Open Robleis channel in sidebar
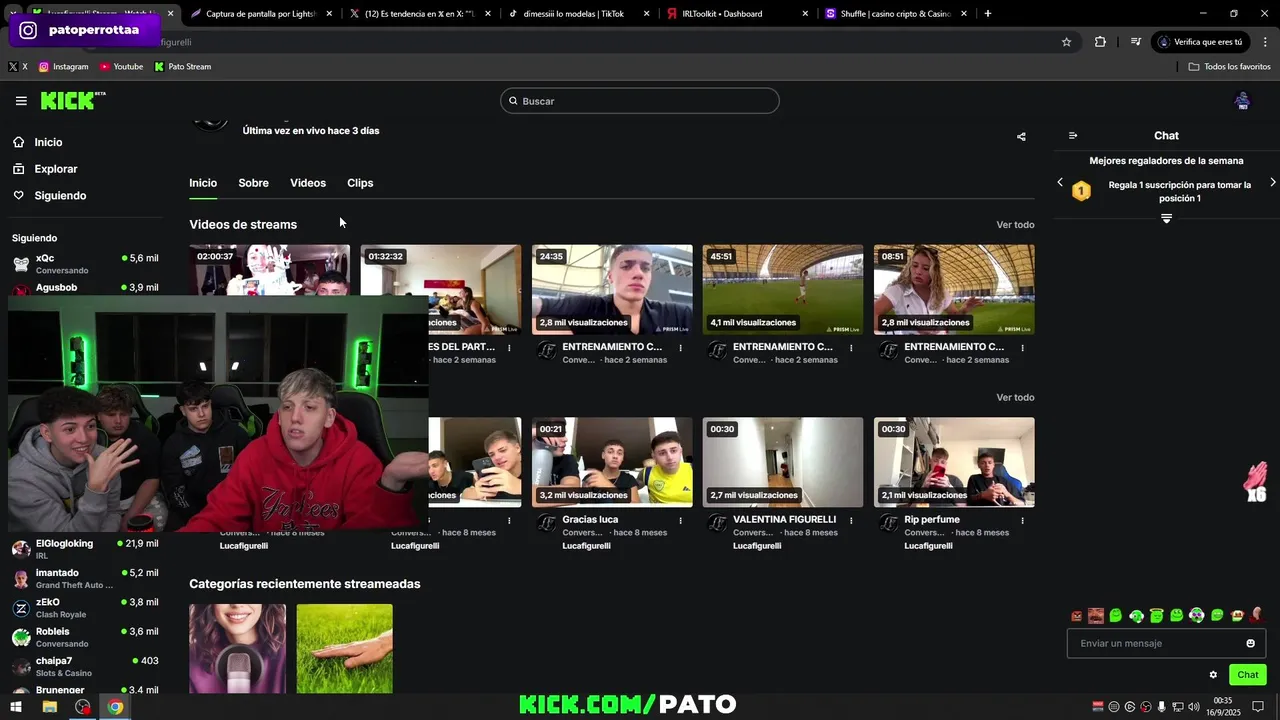 (84, 637)
